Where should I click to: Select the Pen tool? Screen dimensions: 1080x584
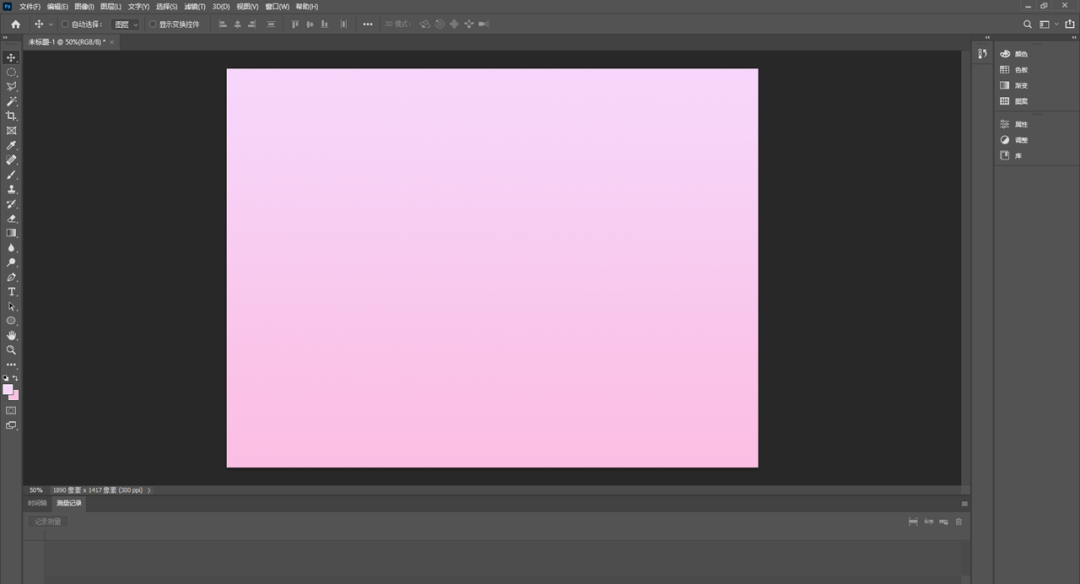12,277
